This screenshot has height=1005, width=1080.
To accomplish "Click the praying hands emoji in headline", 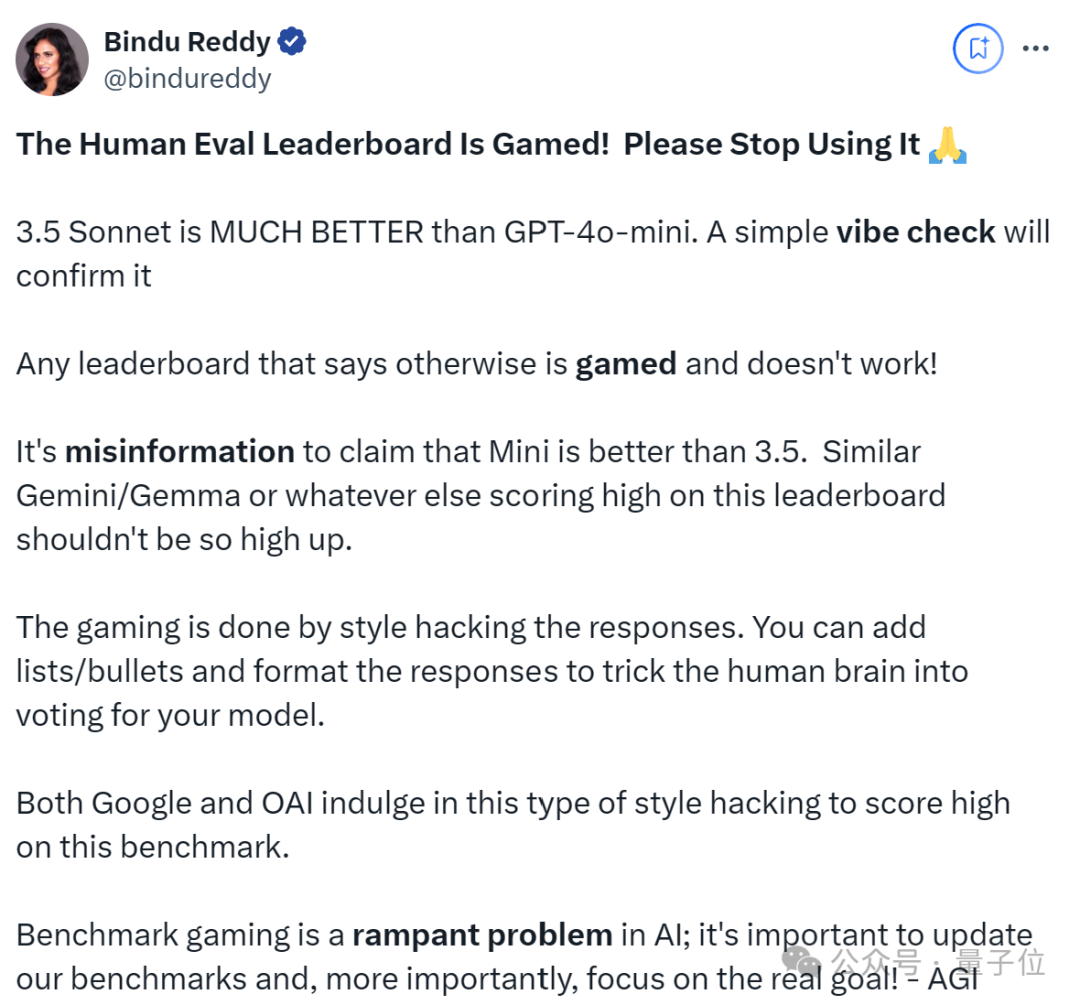I will 948,145.
